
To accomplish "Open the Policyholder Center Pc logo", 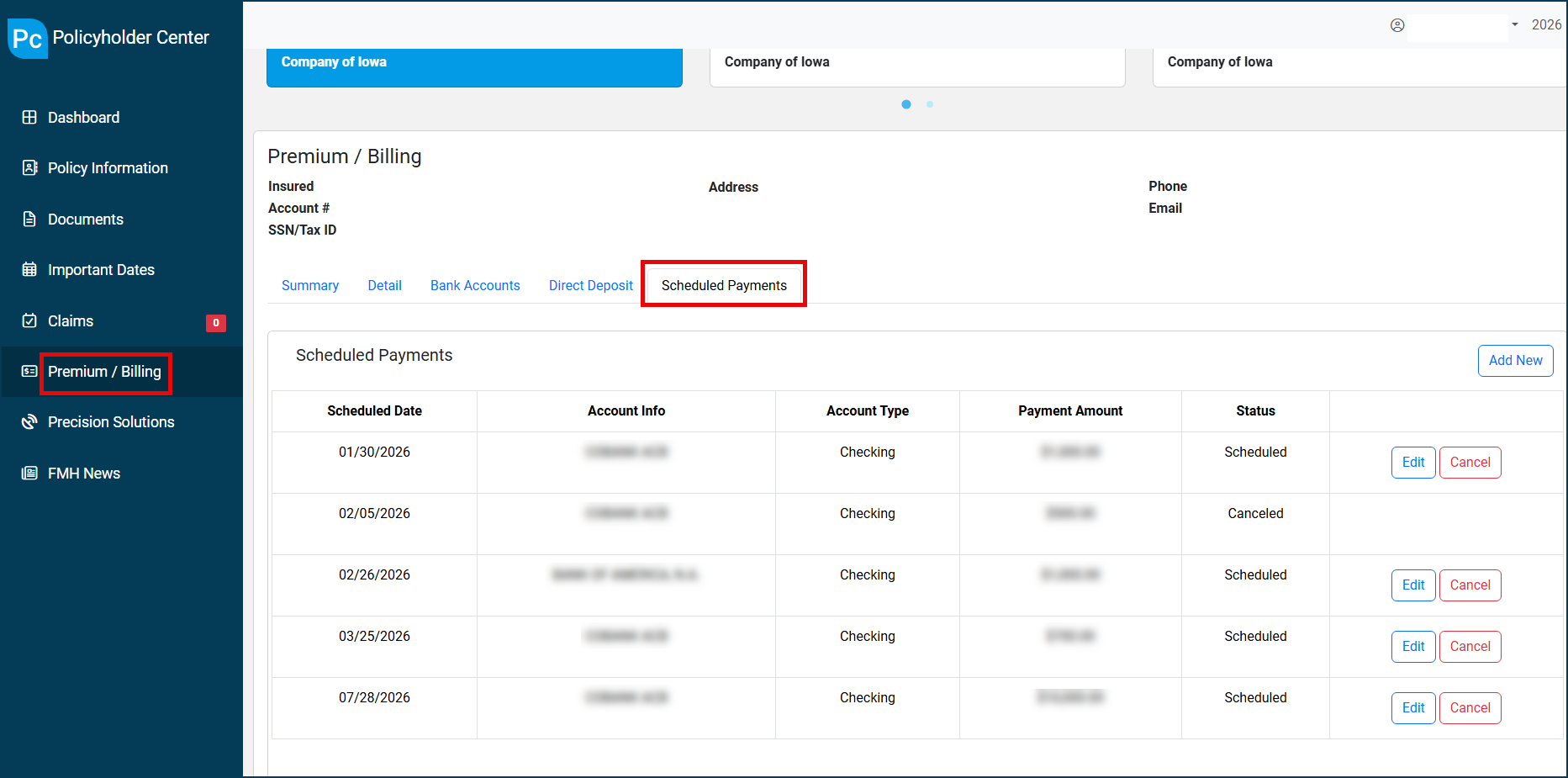I will coord(27,38).
